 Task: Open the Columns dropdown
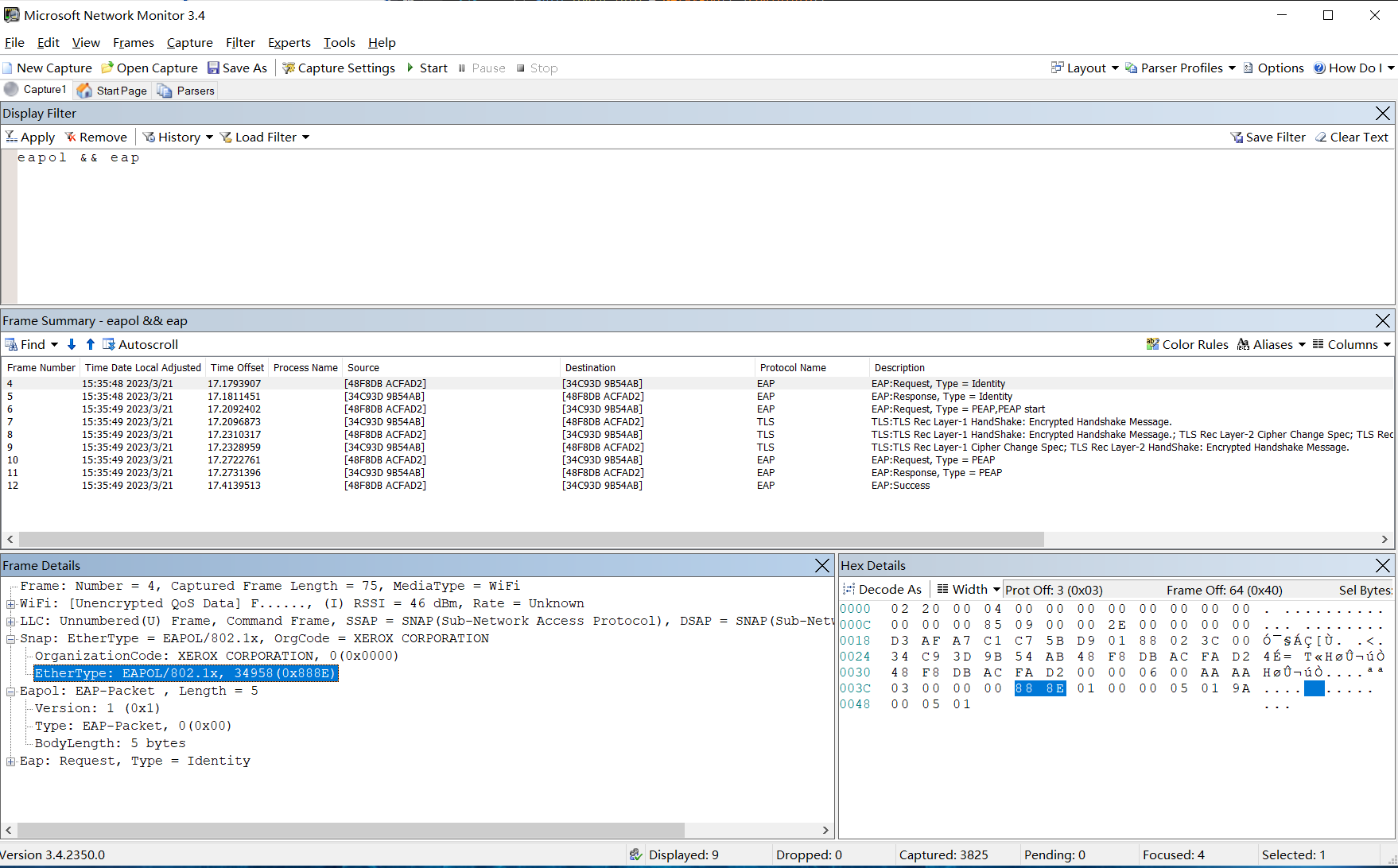tap(1351, 345)
